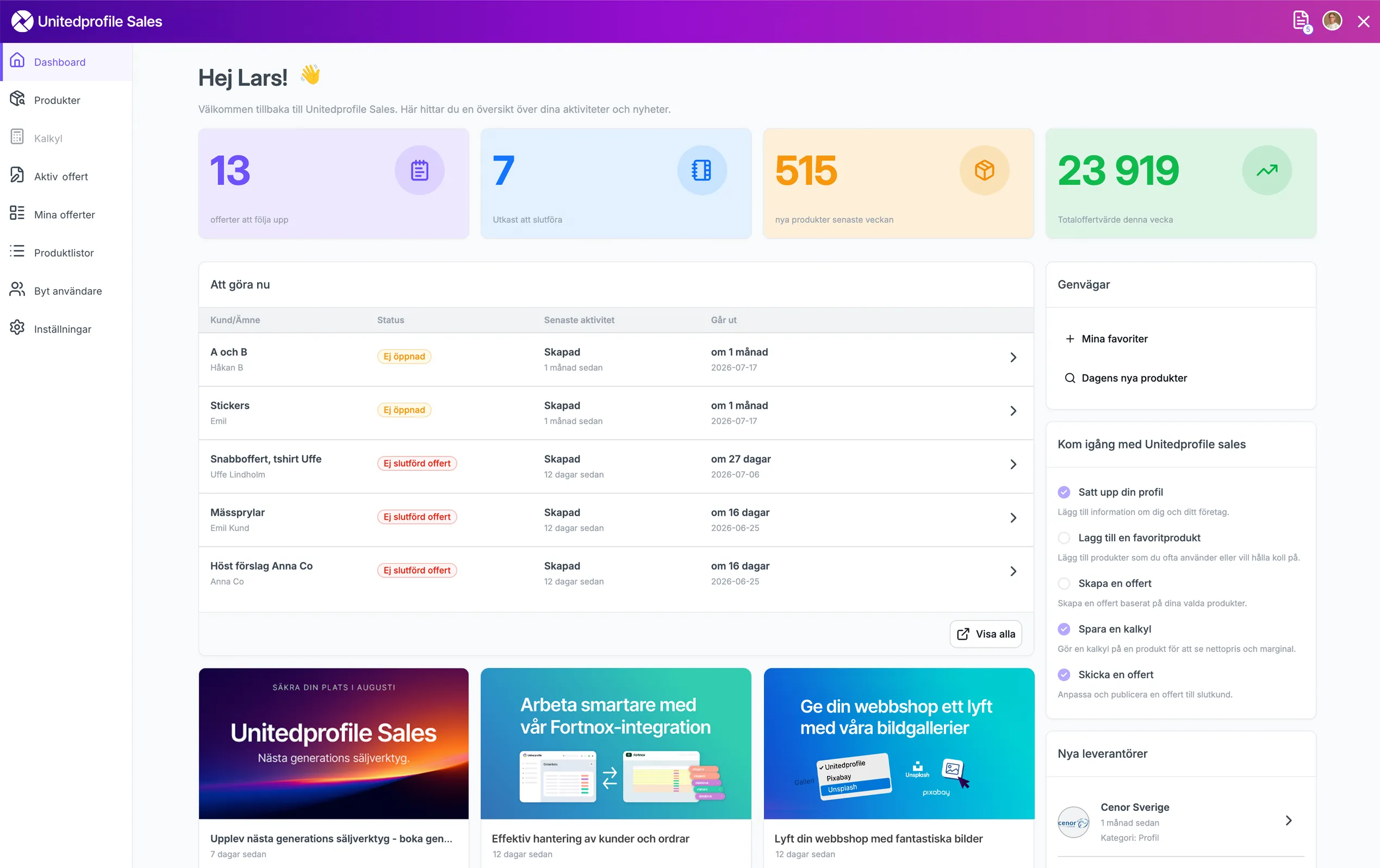This screenshot has height=868, width=1380.
Task: Click the Status column header
Action: point(390,320)
